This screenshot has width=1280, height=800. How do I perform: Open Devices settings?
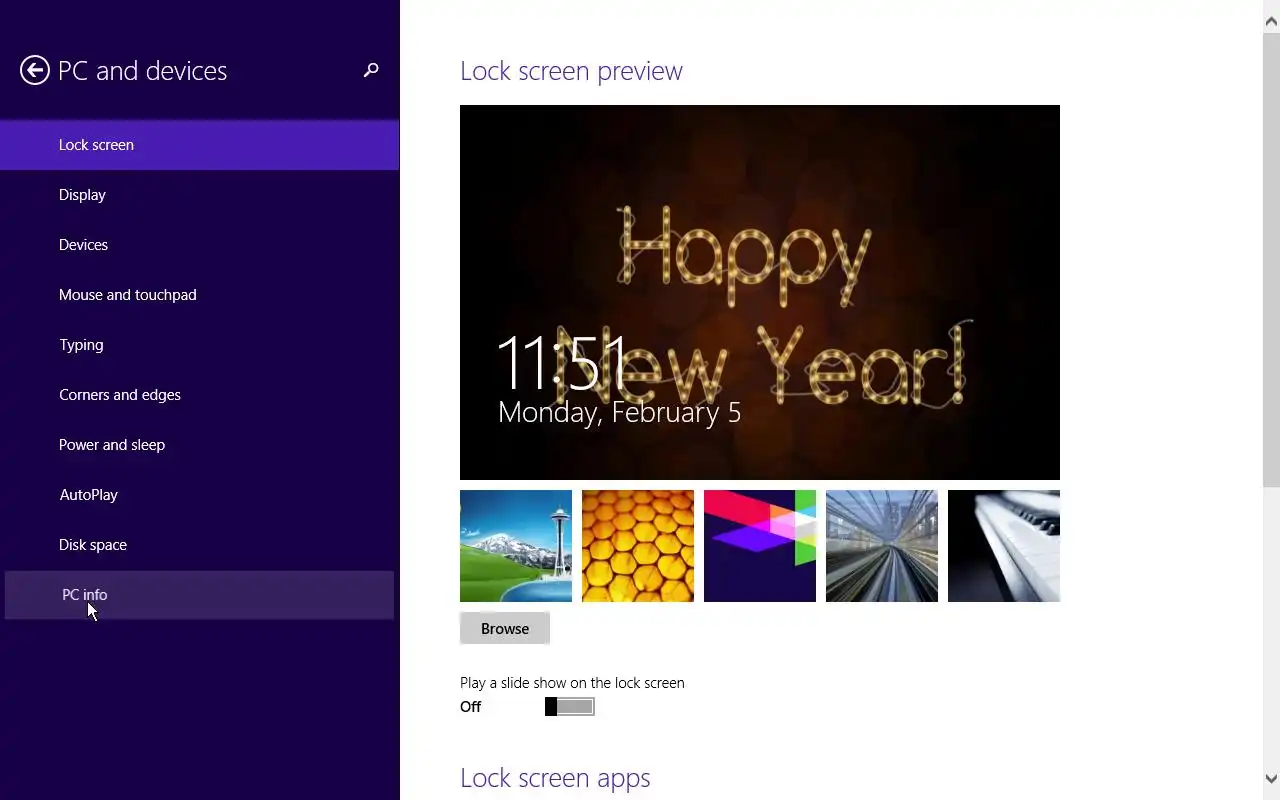pyautogui.click(x=200, y=245)
